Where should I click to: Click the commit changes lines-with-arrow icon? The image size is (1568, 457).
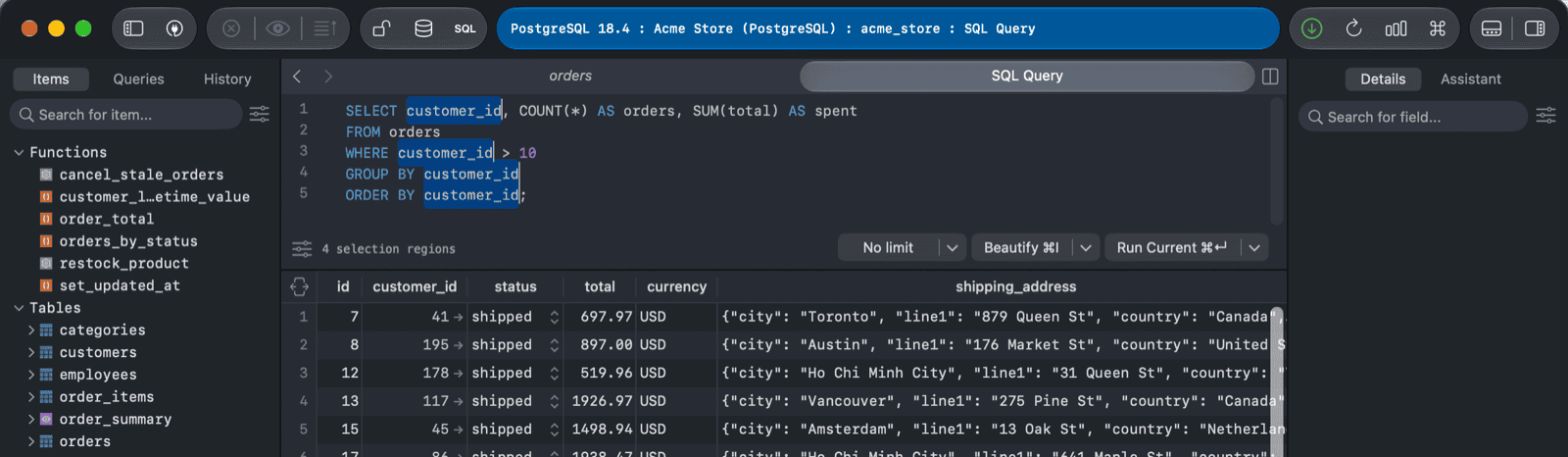(324, 28)
